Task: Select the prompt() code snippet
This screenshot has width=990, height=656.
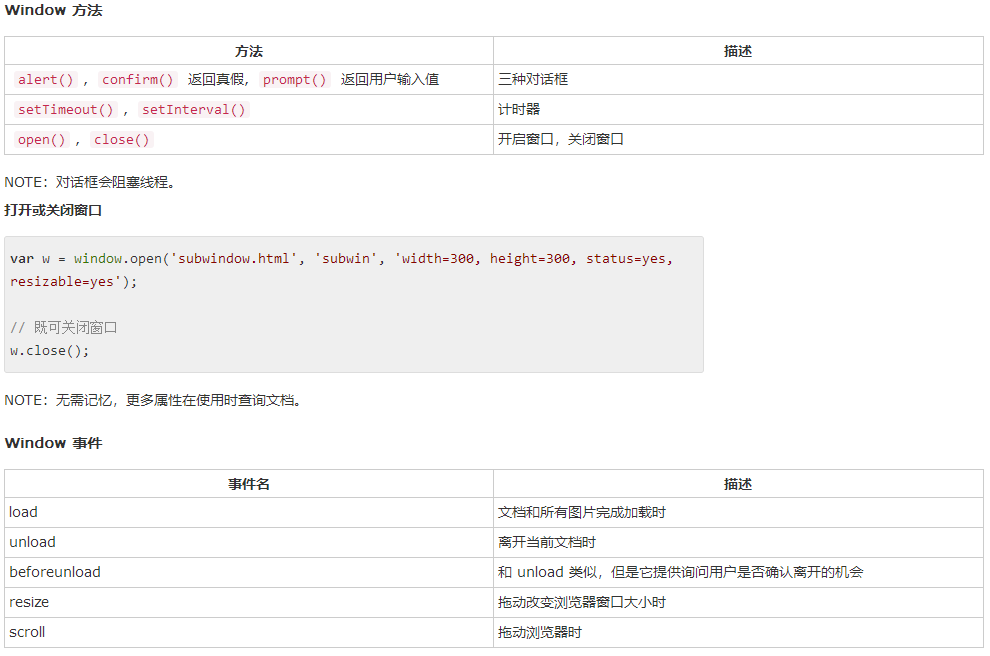Action: coord(294,80)
